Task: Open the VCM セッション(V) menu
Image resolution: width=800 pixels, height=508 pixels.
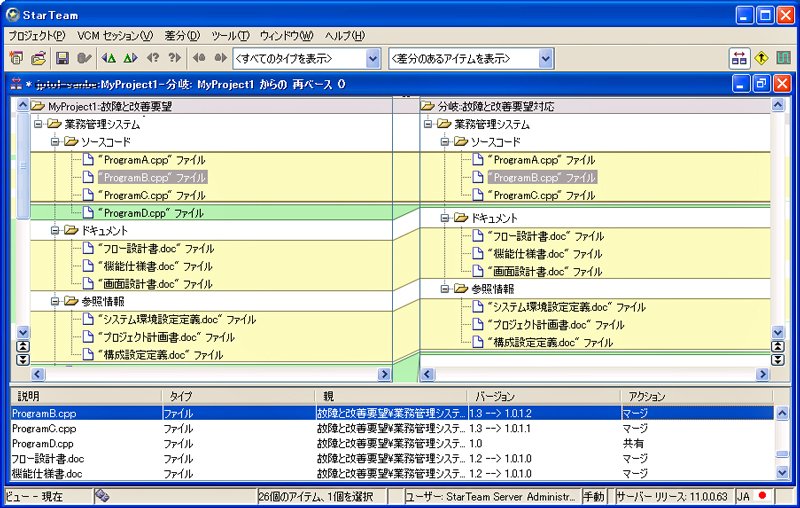Action: (115, 36)
